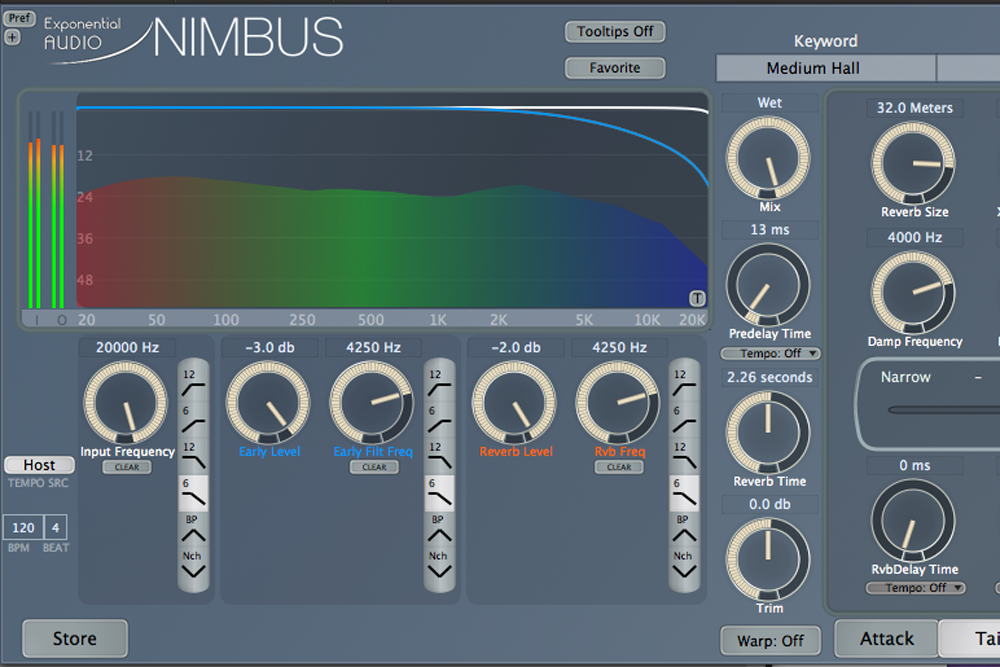Click the Rvb Freq knob
Image resolution: width=1000 pixels, height=667 pixels.
point(618,402)
